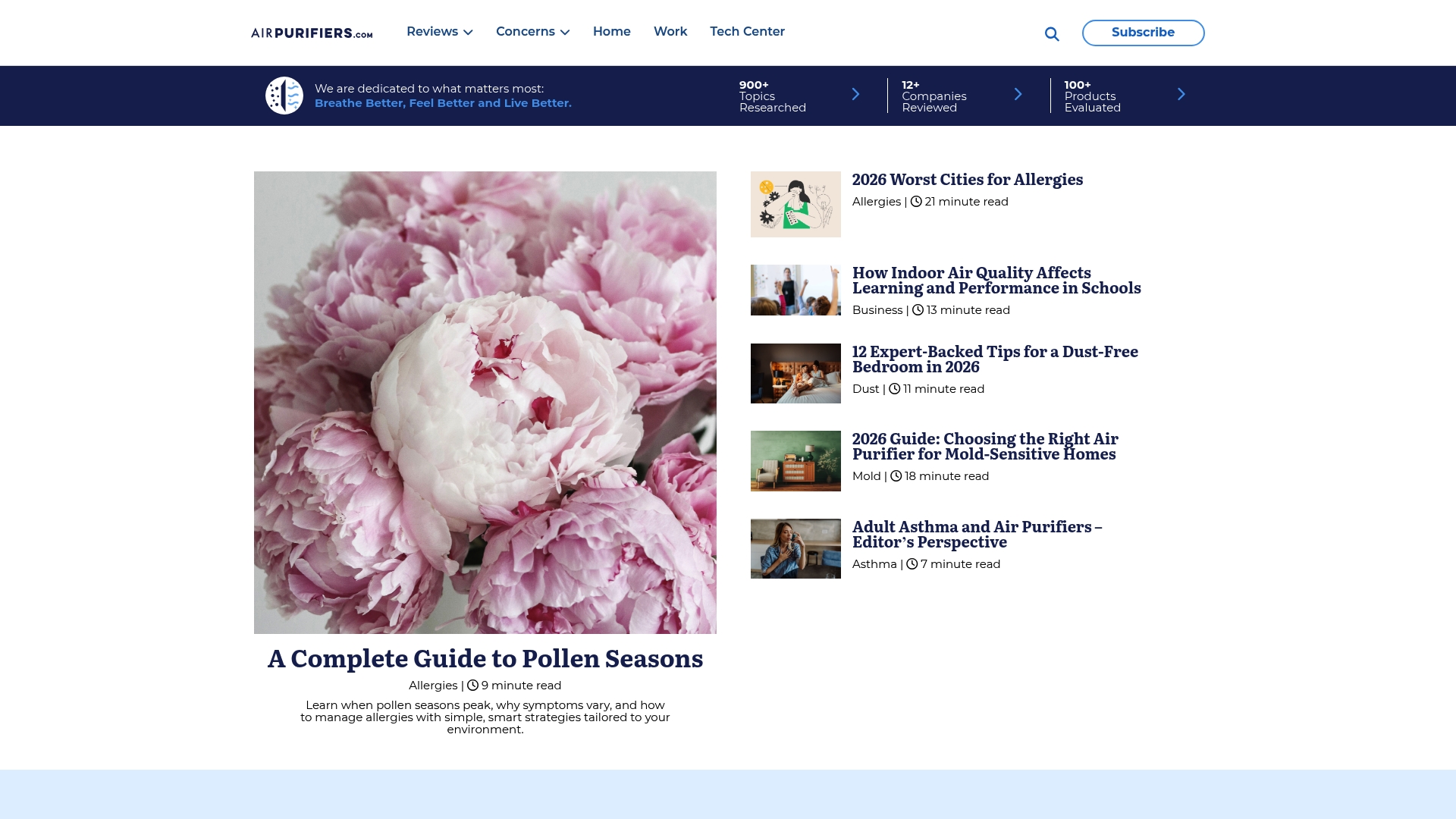The width and height of the screenshot is (1456, 819).
Task: Click the AirPurifiers.com logo
Action: point(312,33)
